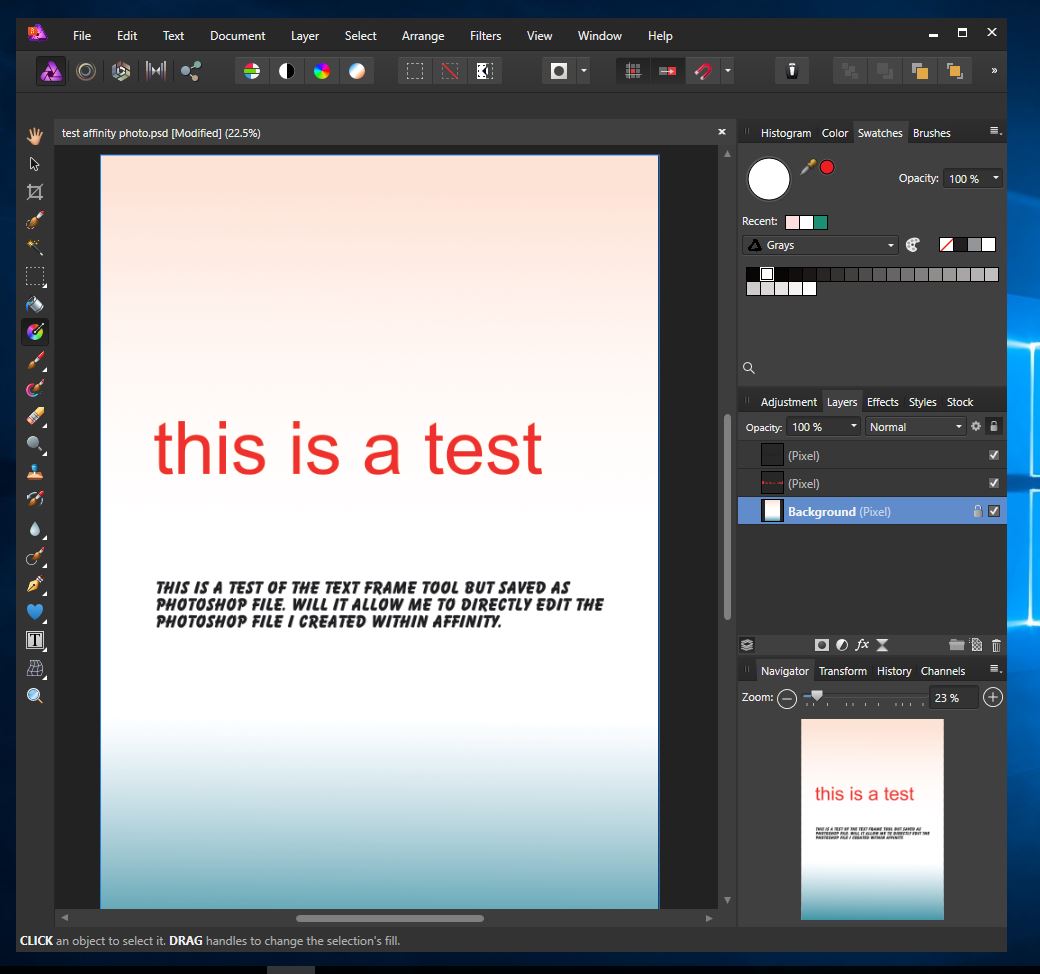
Task: Toggle Move By Whole Pixels
Action: pos(668,71)
